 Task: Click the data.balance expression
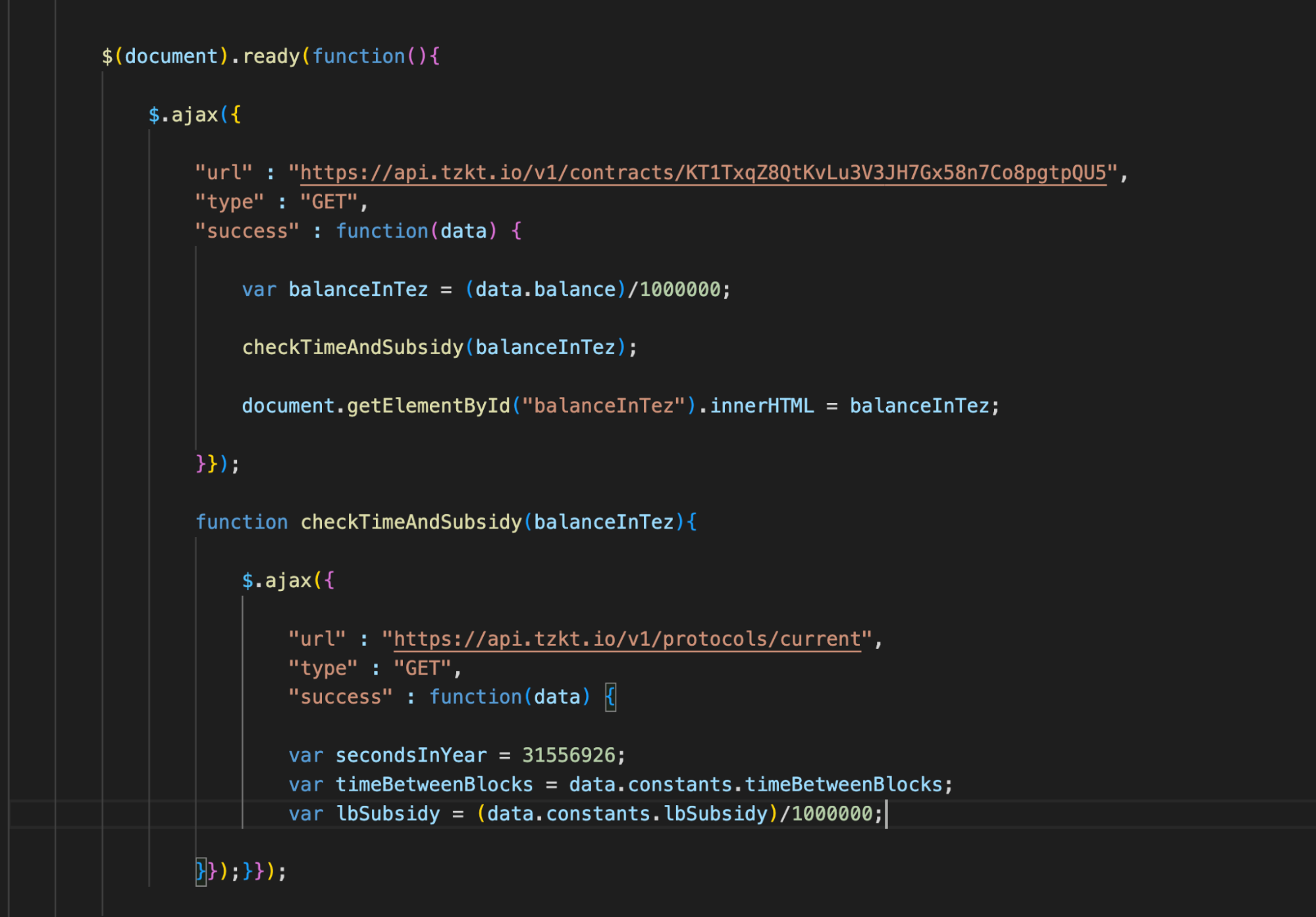pyautogui.click(x=545, y=289)
